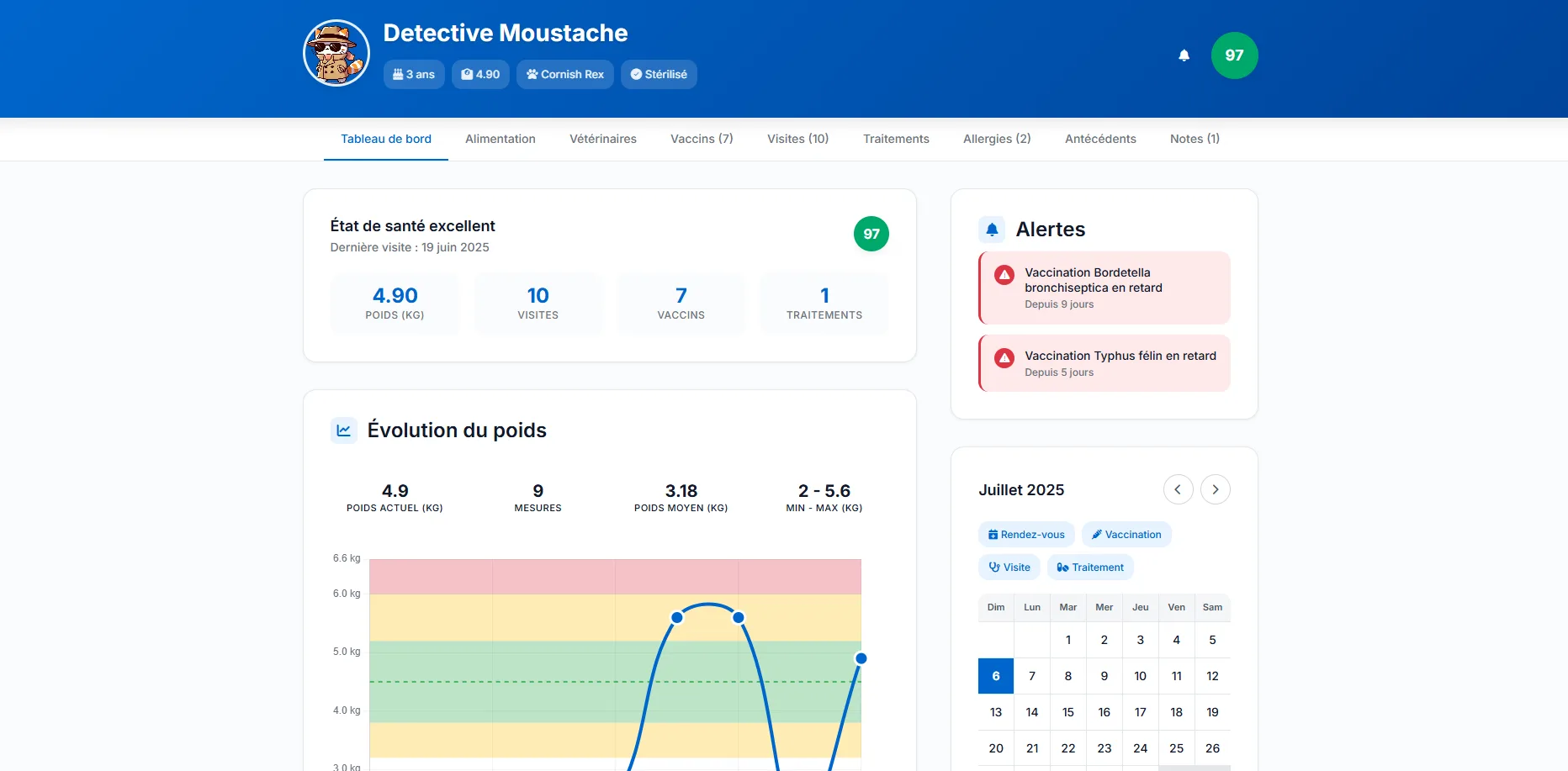Click the green 97 health score badge in header
This screenshot has height=771, width=1568.
[x=1234, y=55]
